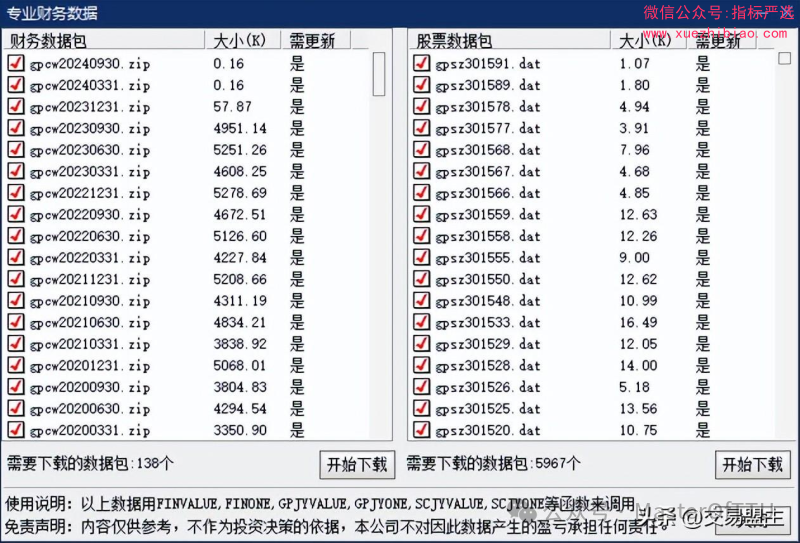Select size value 57.87
Image resolution: width=800 pixels, height=543 pixels.
(x=233, y=107)
